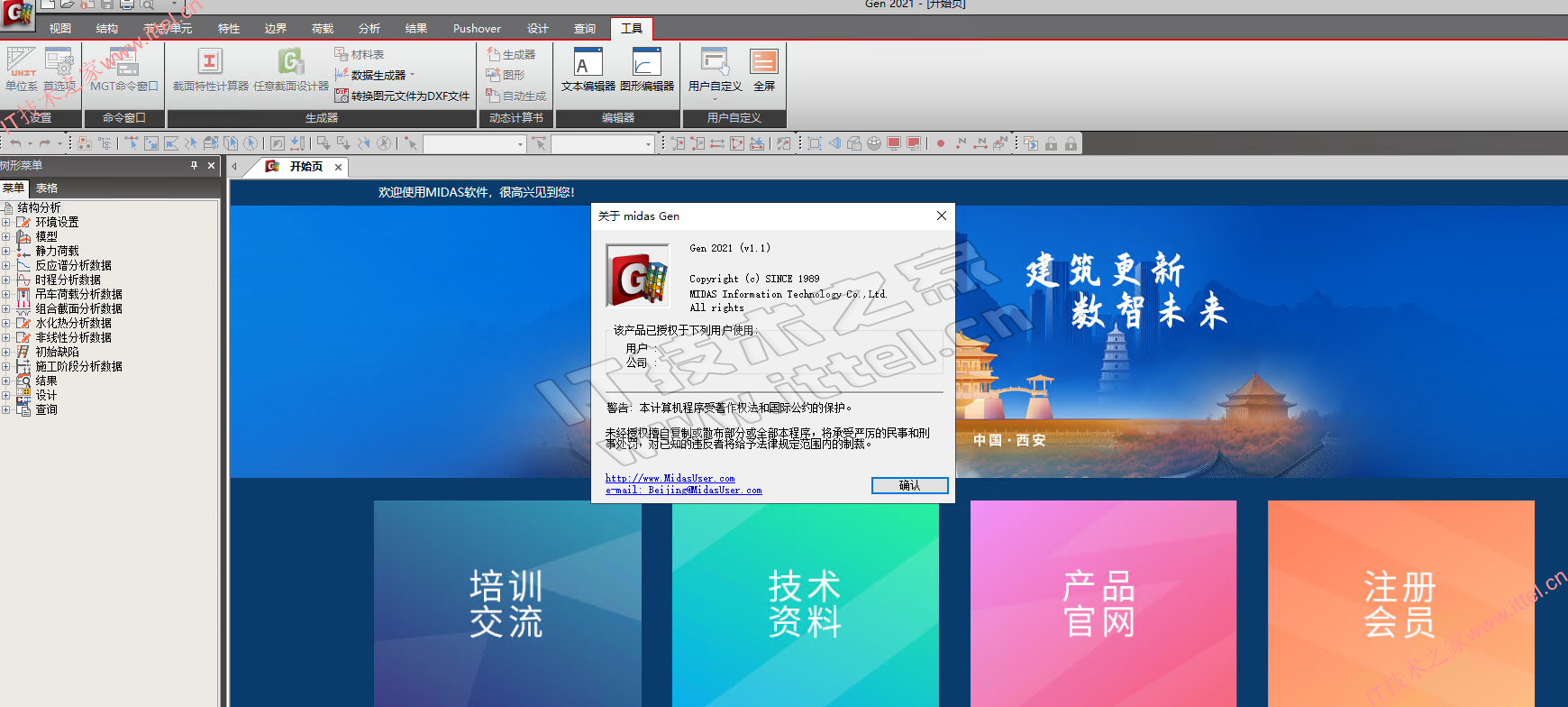Launch the 截面特性计算器 section calculator
This screenshot has width=1568, height=707.
point(210,70)
